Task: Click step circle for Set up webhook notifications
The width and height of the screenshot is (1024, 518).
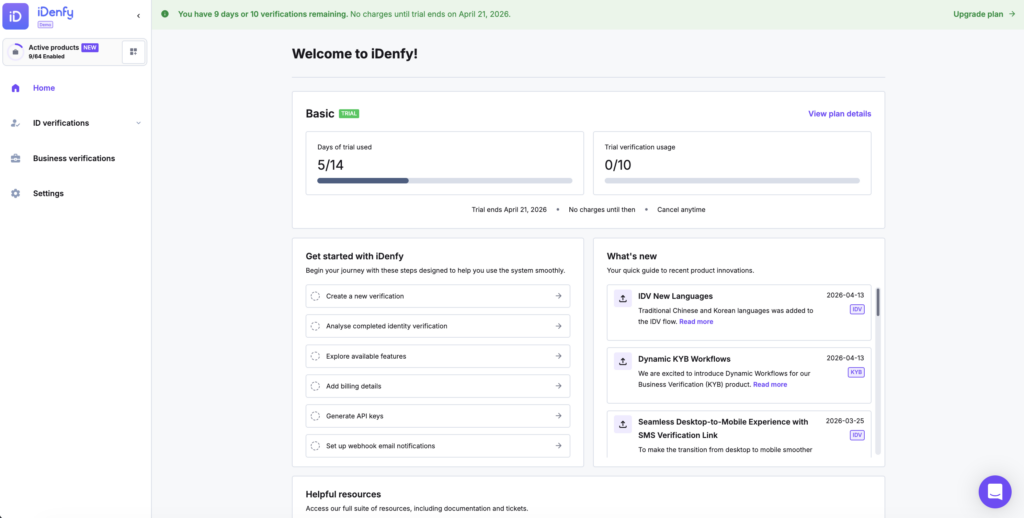Action: [x=315, y=445]
